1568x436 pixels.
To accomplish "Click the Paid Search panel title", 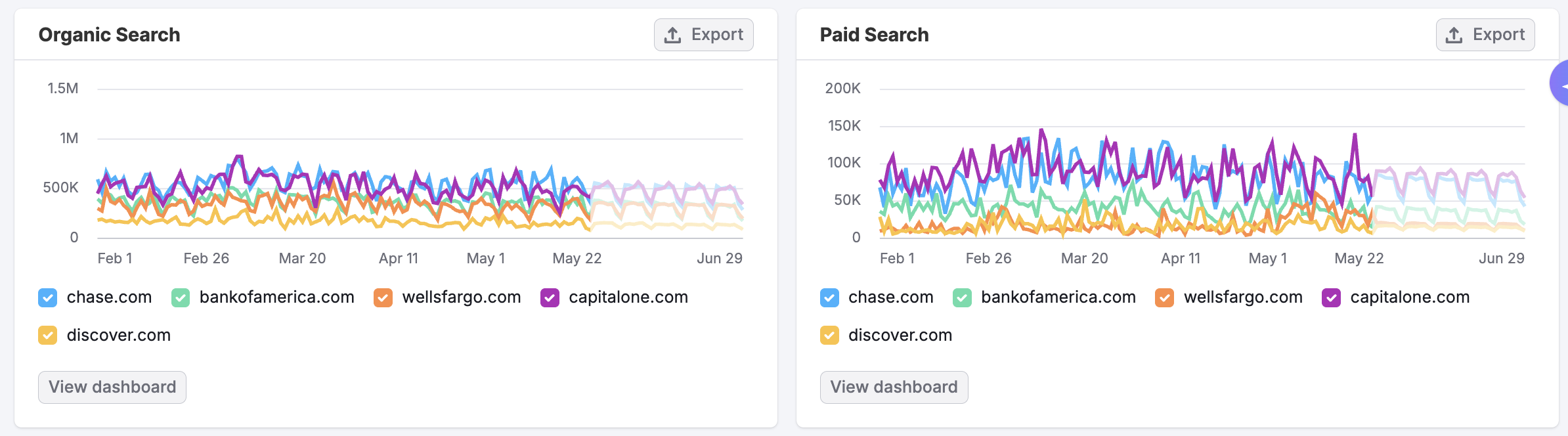I will pos(874,35).
